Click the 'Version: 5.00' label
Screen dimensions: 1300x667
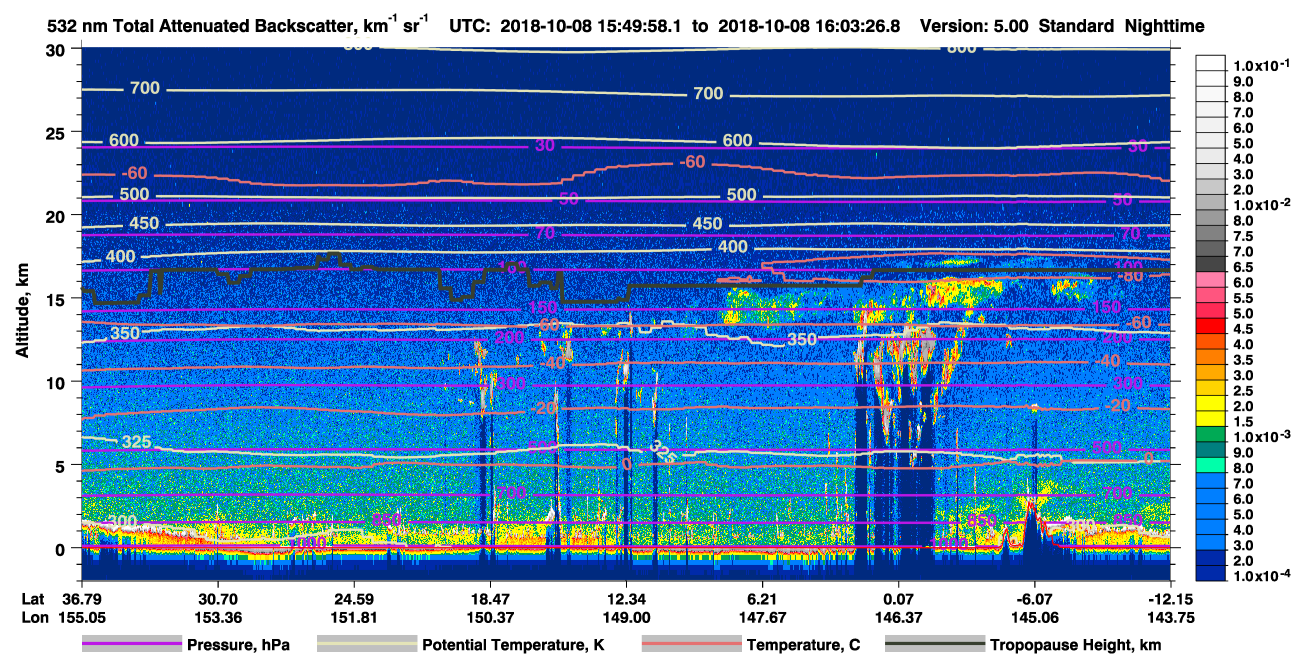click(x=973, y=26)
